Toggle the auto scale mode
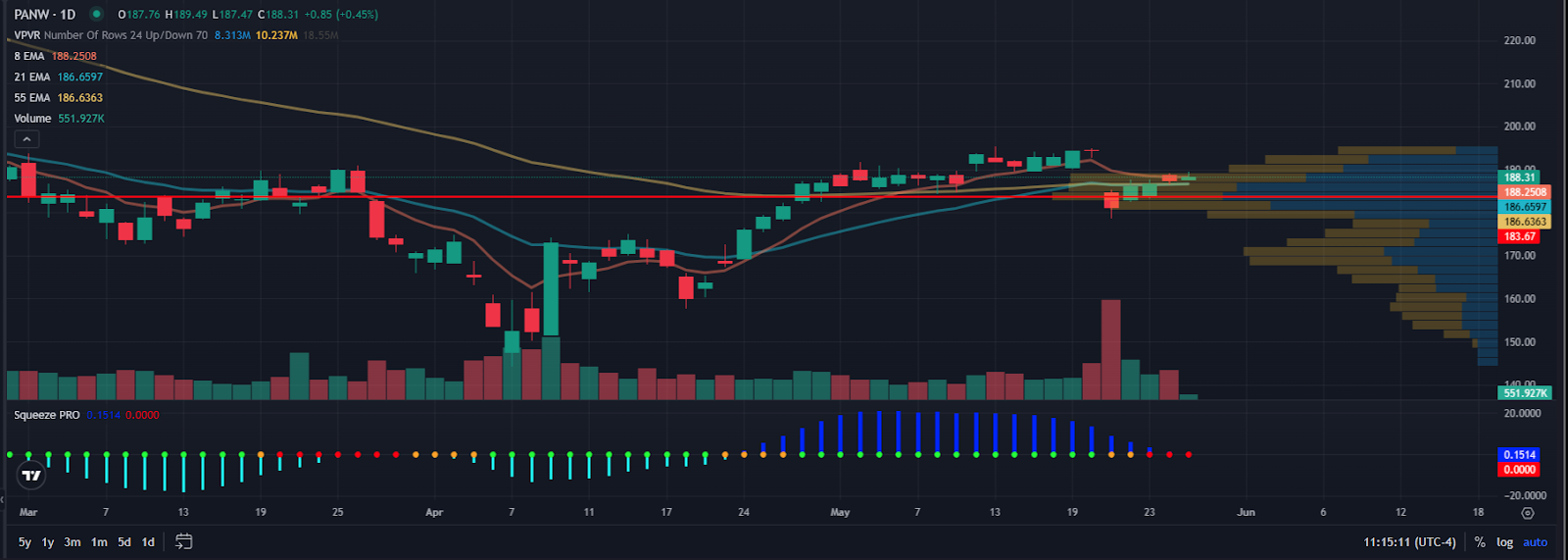The image size is (1568, 560). click(x=1536, y=542)
